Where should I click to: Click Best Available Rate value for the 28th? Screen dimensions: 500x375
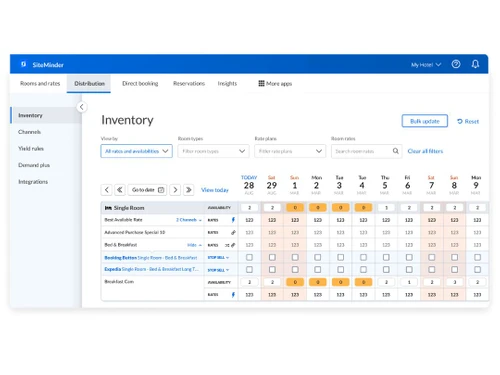tap(249, 220)
